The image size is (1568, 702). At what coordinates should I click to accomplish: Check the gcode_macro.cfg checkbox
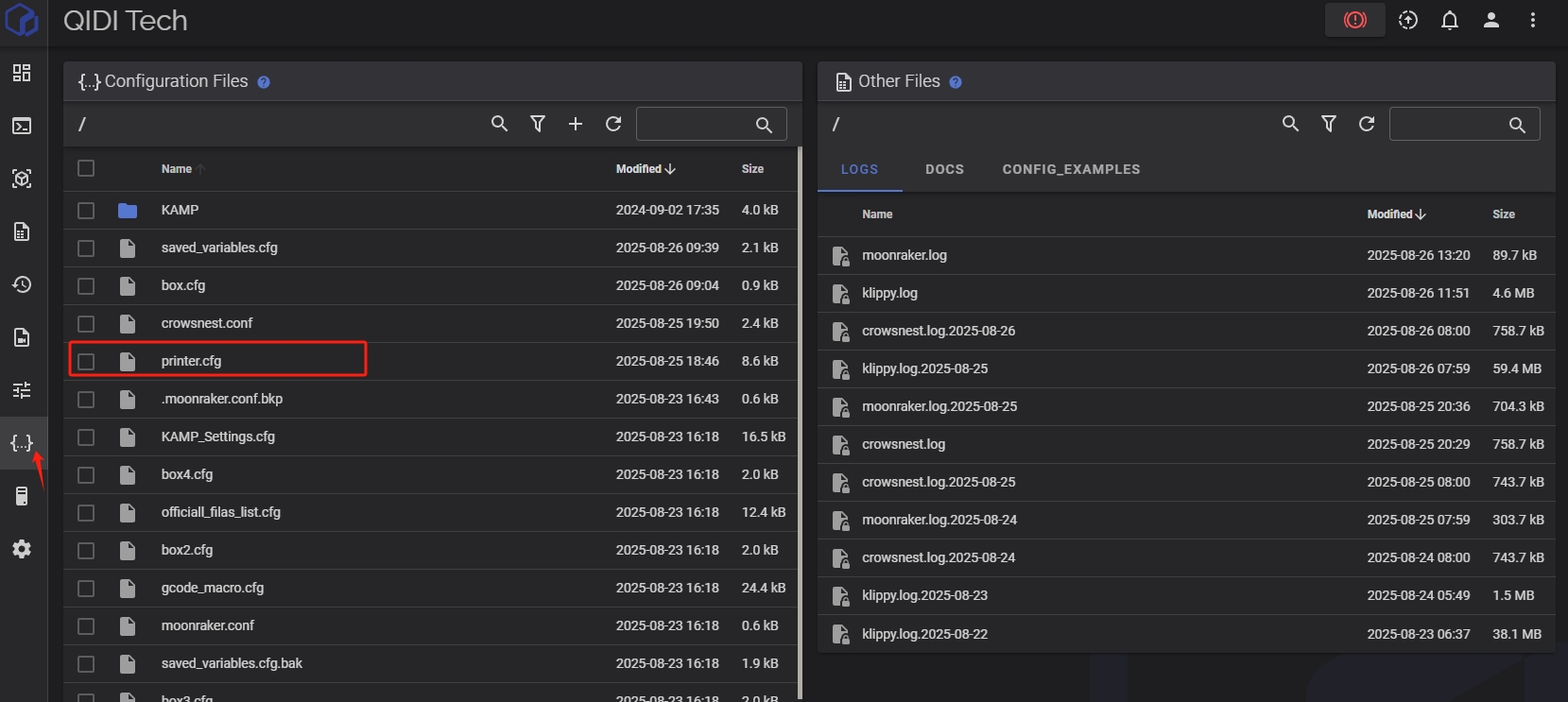pyautogui.click(x=86, y=588)
